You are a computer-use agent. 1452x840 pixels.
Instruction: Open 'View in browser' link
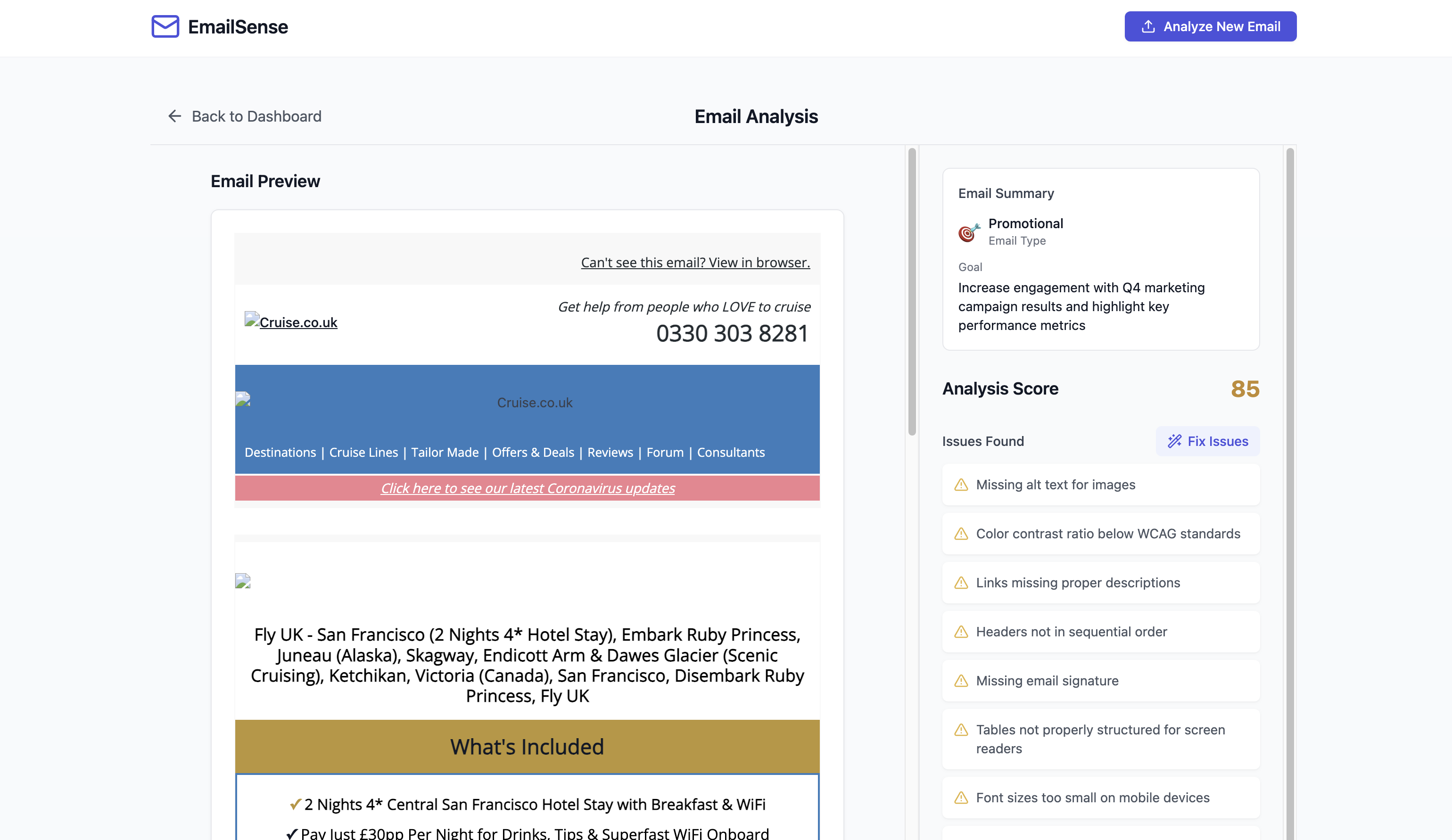pyautogui.click(x=695, y=262)
